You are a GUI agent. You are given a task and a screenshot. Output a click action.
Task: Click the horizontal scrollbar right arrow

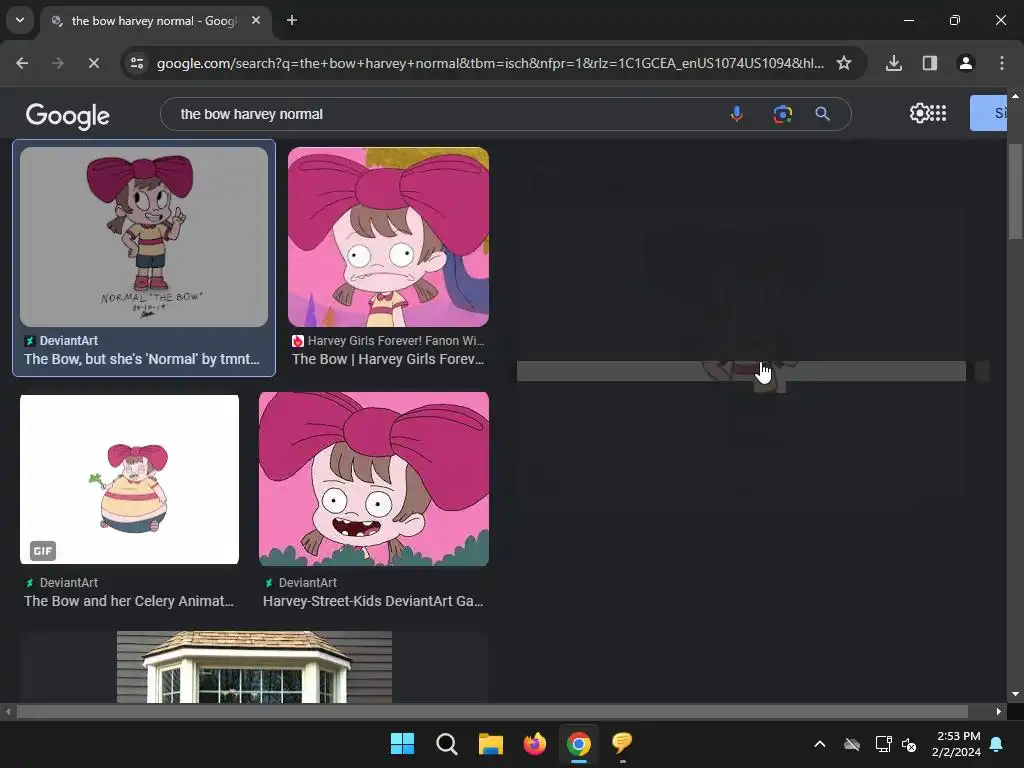click(x=999, y=711)
